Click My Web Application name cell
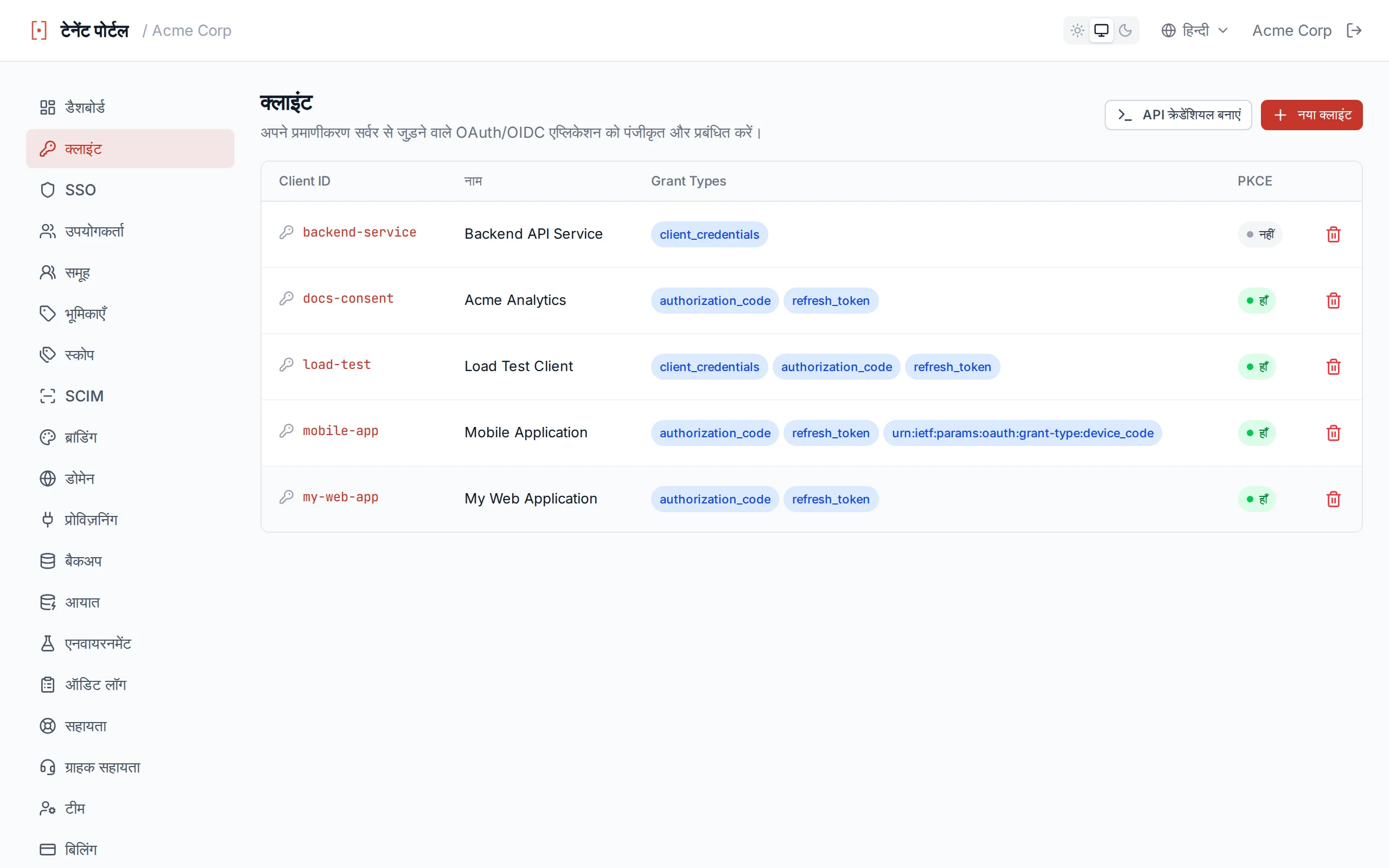The width and height of the screenshot is (1389, 868). coord(530,499)
